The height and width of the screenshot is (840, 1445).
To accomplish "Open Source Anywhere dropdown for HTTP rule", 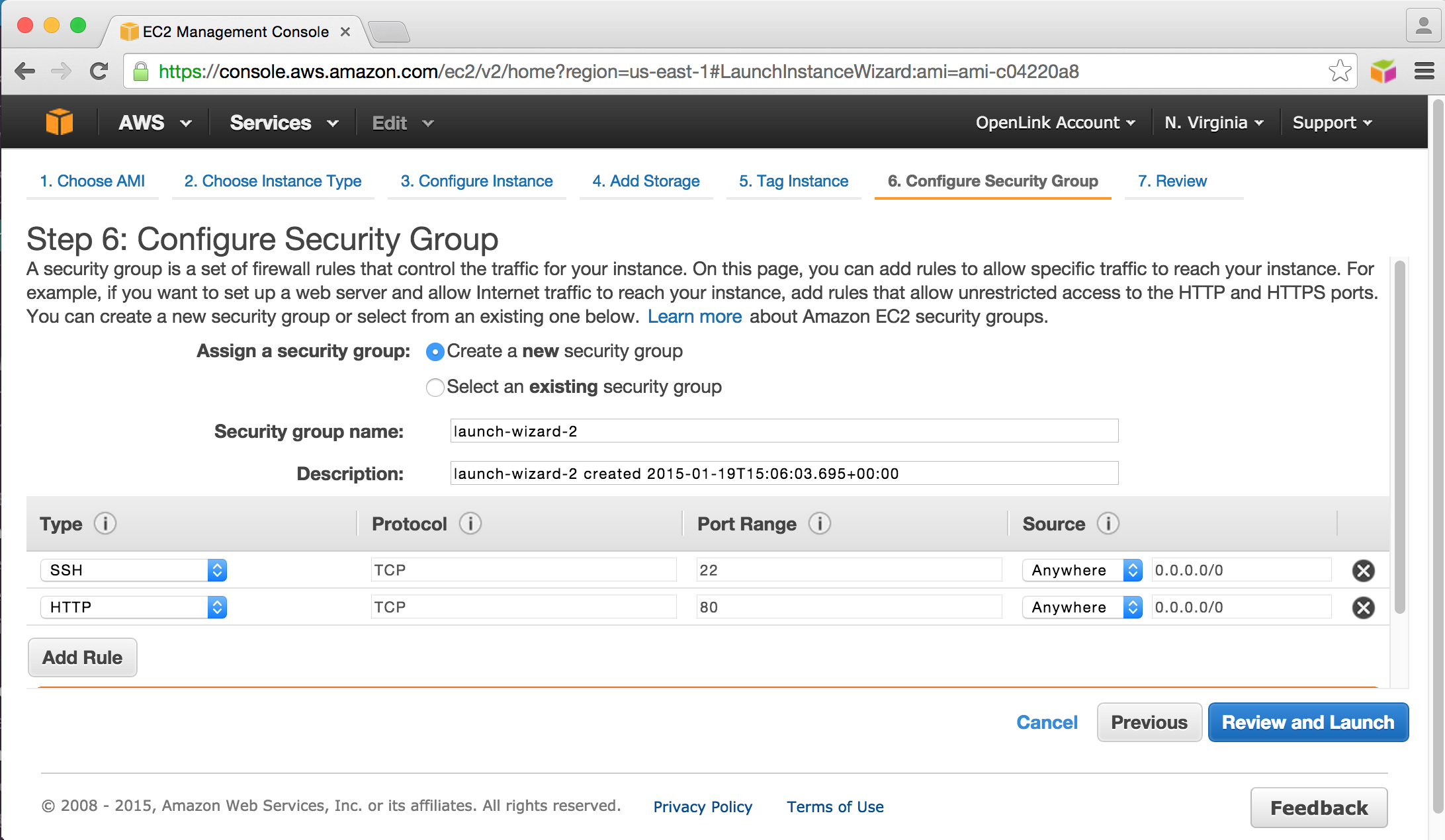I will pyautogui.click(x=1082, y=607).
